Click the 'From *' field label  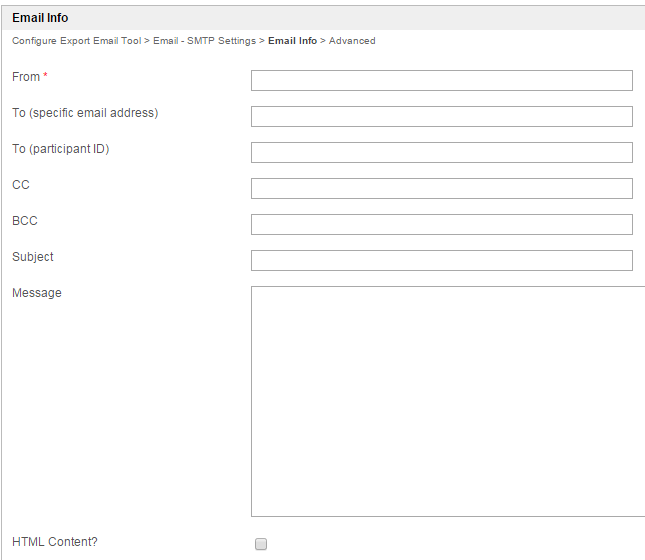pos(30,77)
